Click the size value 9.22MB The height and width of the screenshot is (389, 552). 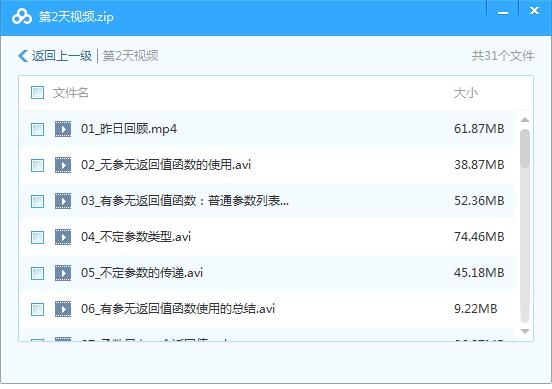tap(476, 309)
